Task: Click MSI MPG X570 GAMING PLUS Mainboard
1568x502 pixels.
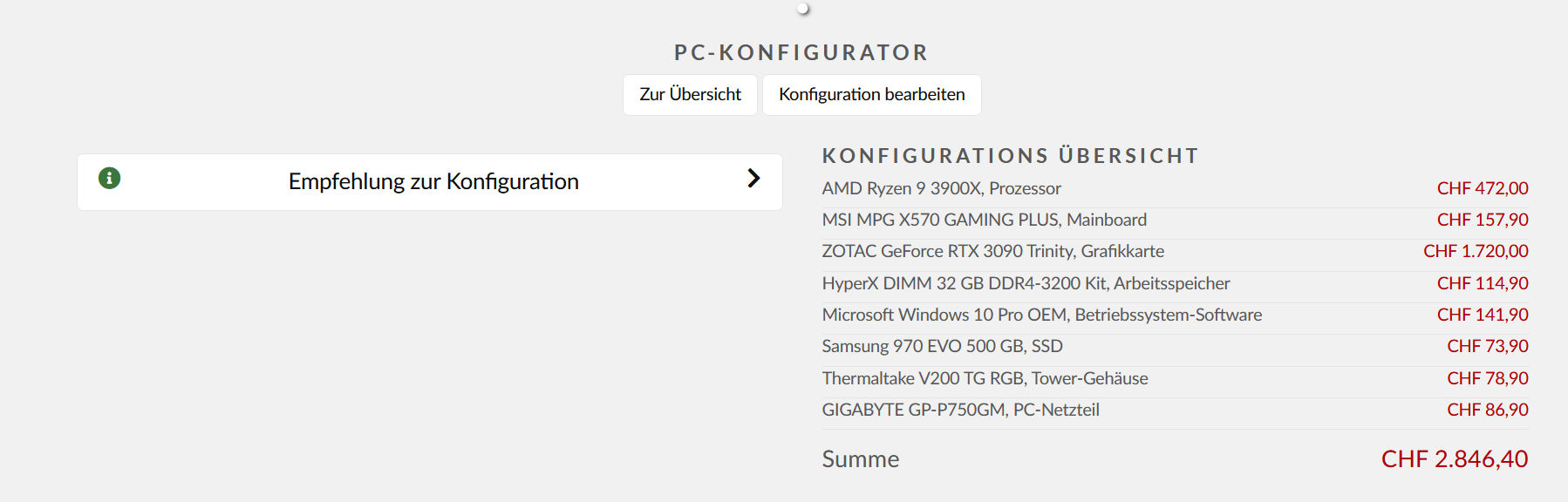Action: click(x=984, y=220)
